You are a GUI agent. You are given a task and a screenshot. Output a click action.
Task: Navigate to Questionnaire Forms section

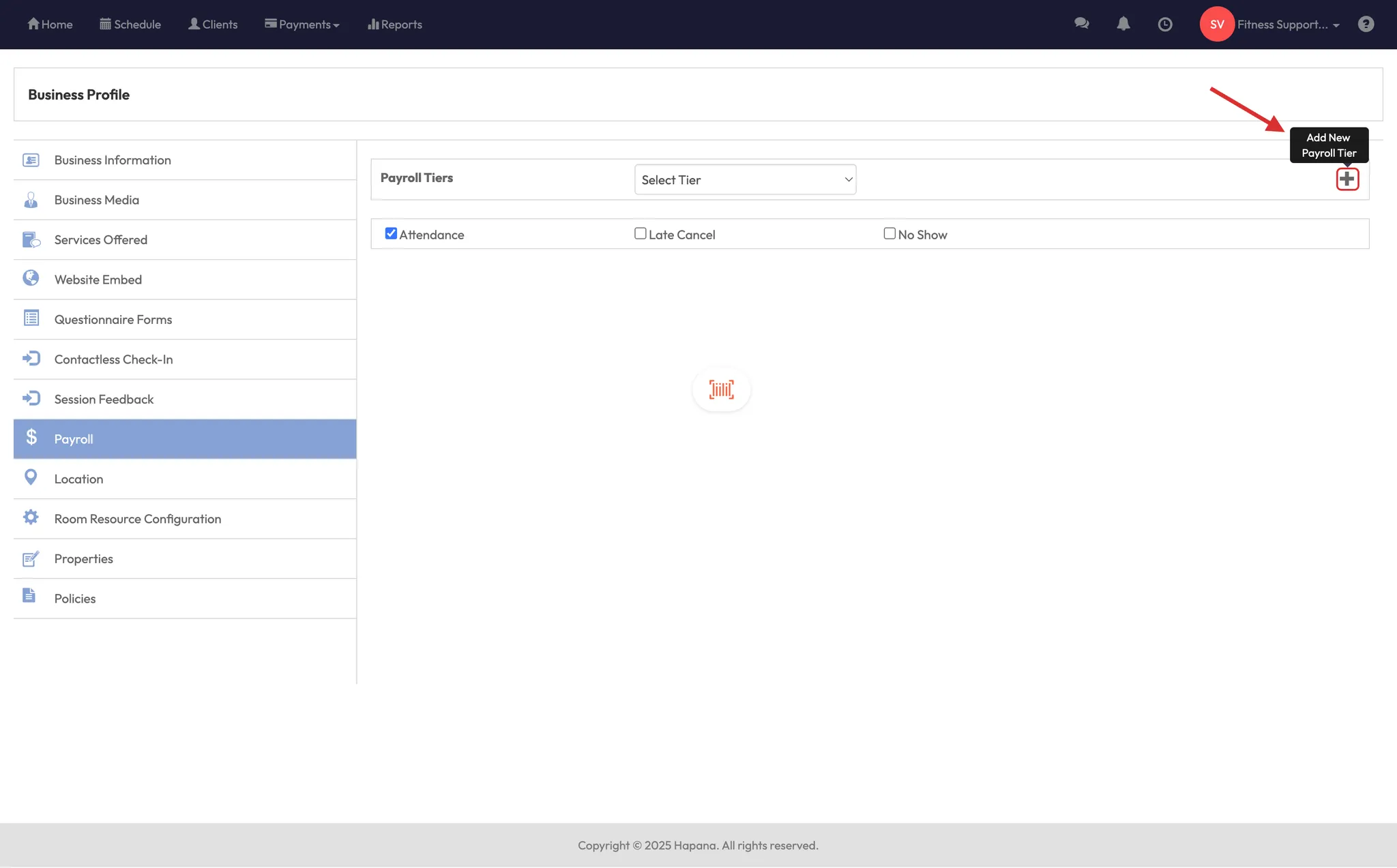click(x=113, y=320)
